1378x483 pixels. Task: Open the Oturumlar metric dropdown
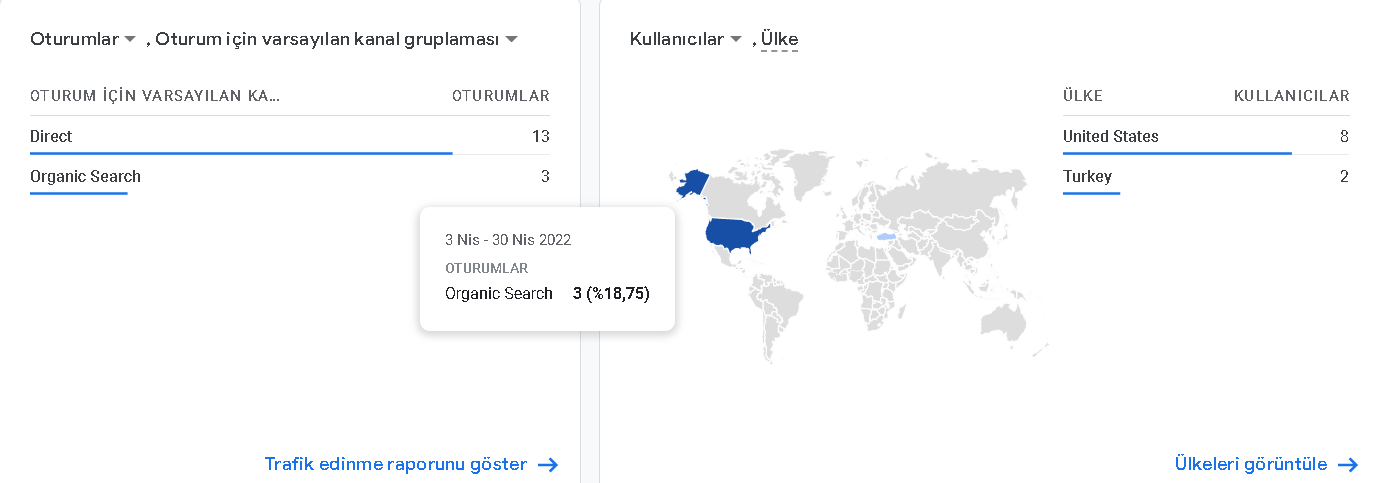(x=83, y=39)
